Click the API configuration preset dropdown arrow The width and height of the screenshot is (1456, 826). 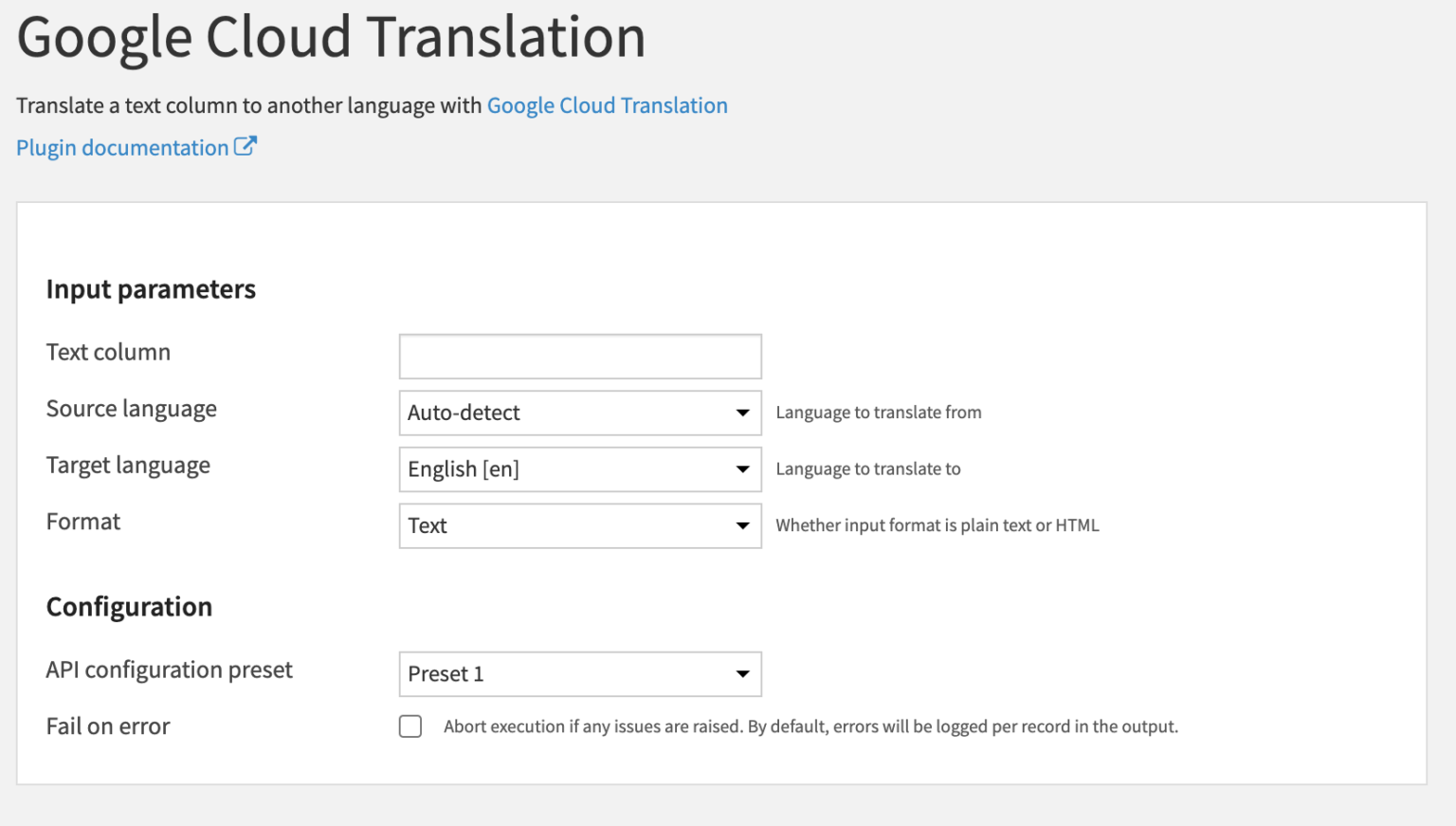coord(742,673)
